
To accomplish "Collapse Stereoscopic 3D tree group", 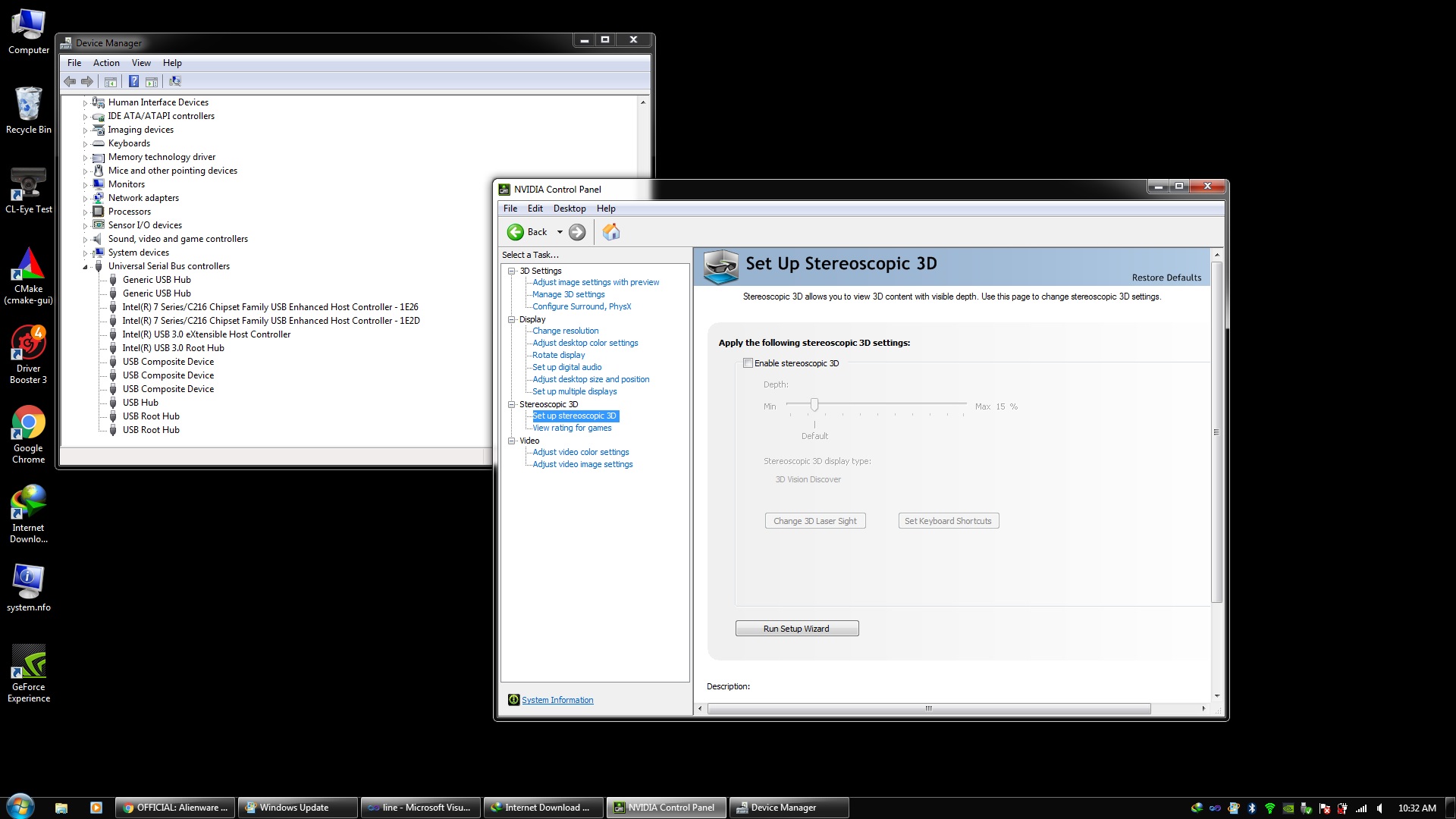I will click(x=512, y=404).
